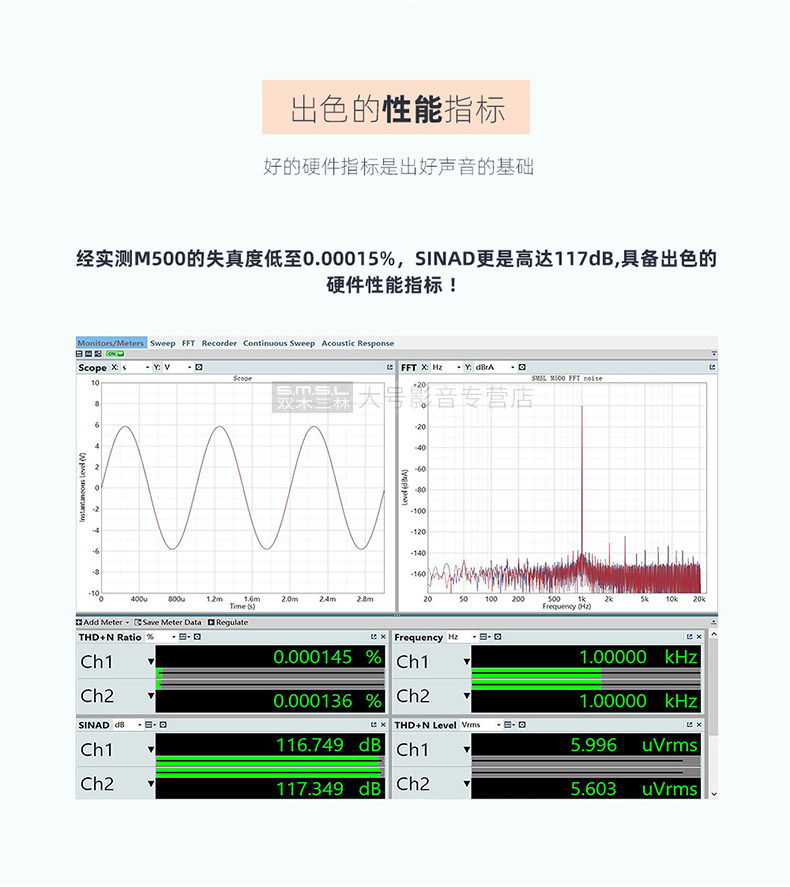Open the THD+N Level meter settings icon
Viewport: 790px width, 887px height.
pos(522,725)
